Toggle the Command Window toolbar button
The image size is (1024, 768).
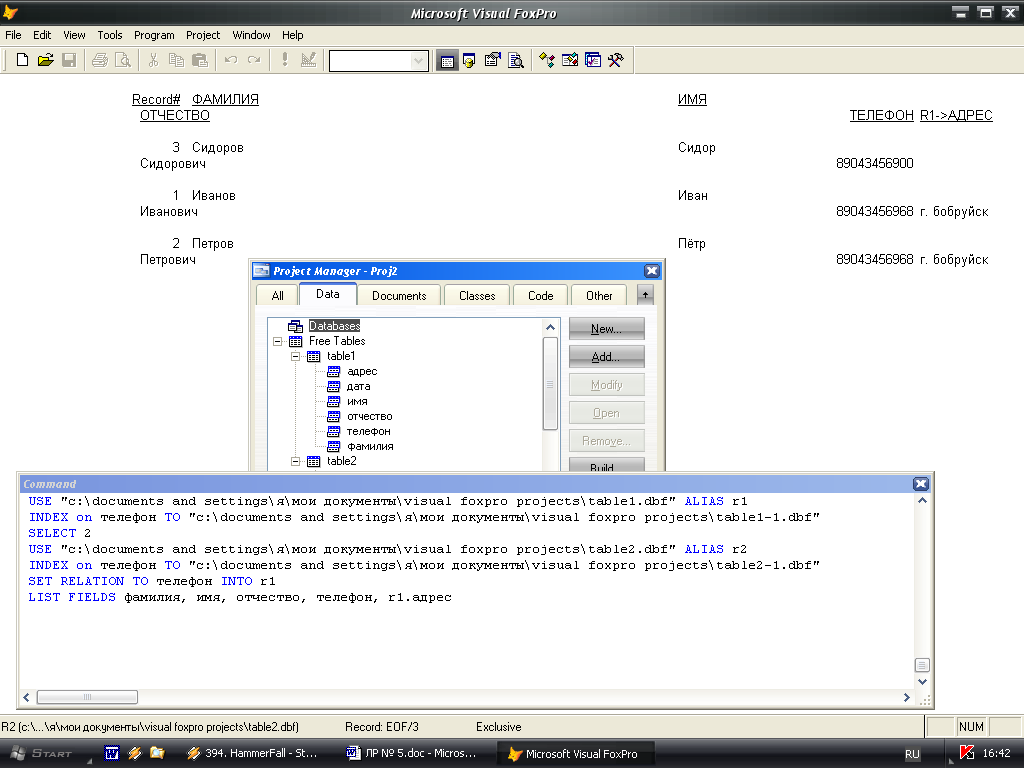(x=447, y=60)
